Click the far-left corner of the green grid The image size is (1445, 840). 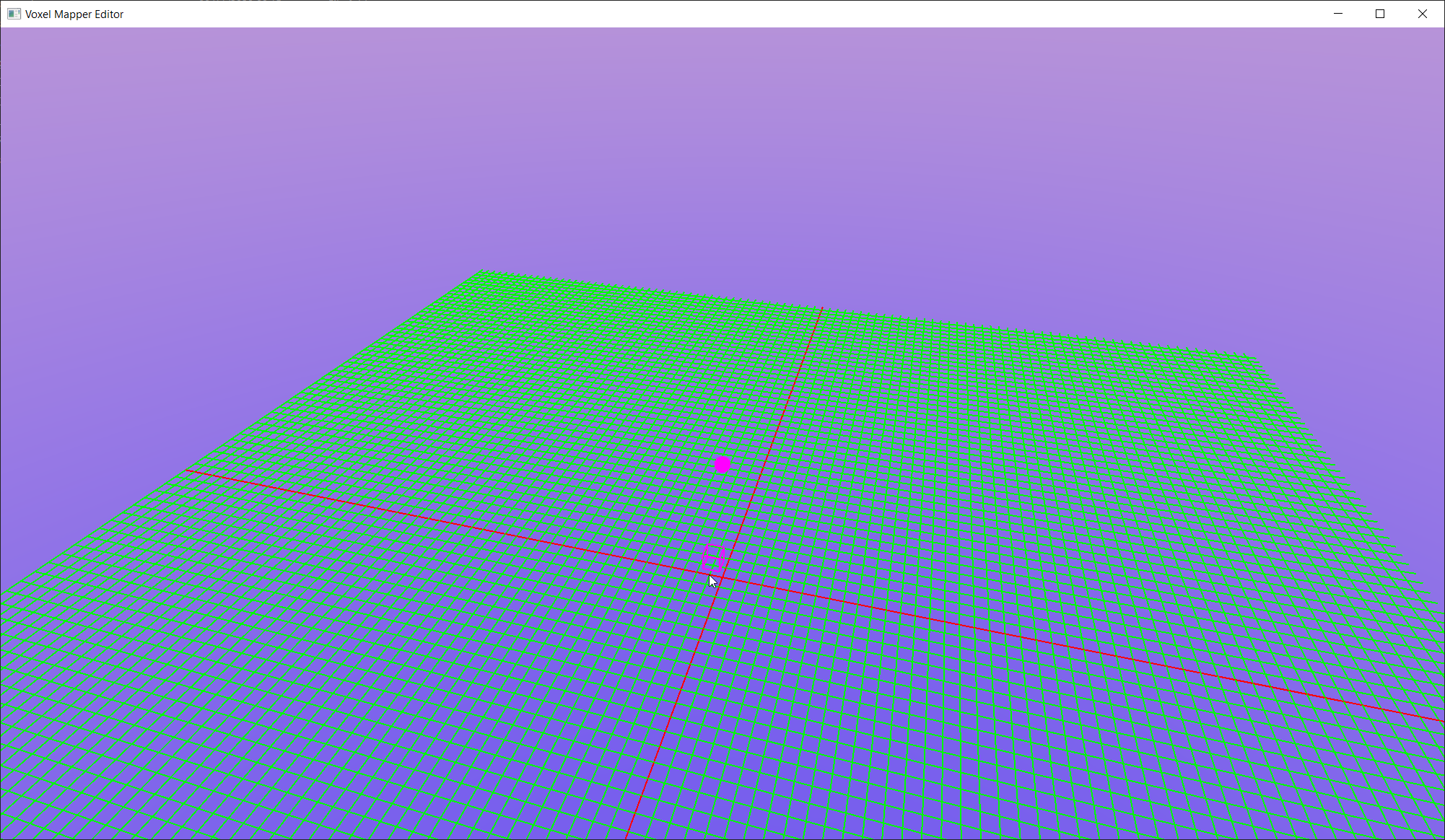click(x=482, y=271)
